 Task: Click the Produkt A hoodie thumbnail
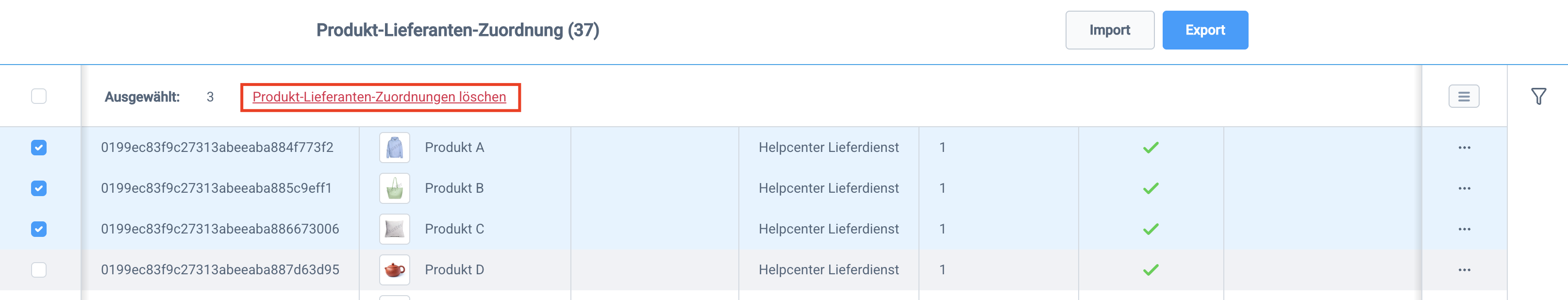395,147
